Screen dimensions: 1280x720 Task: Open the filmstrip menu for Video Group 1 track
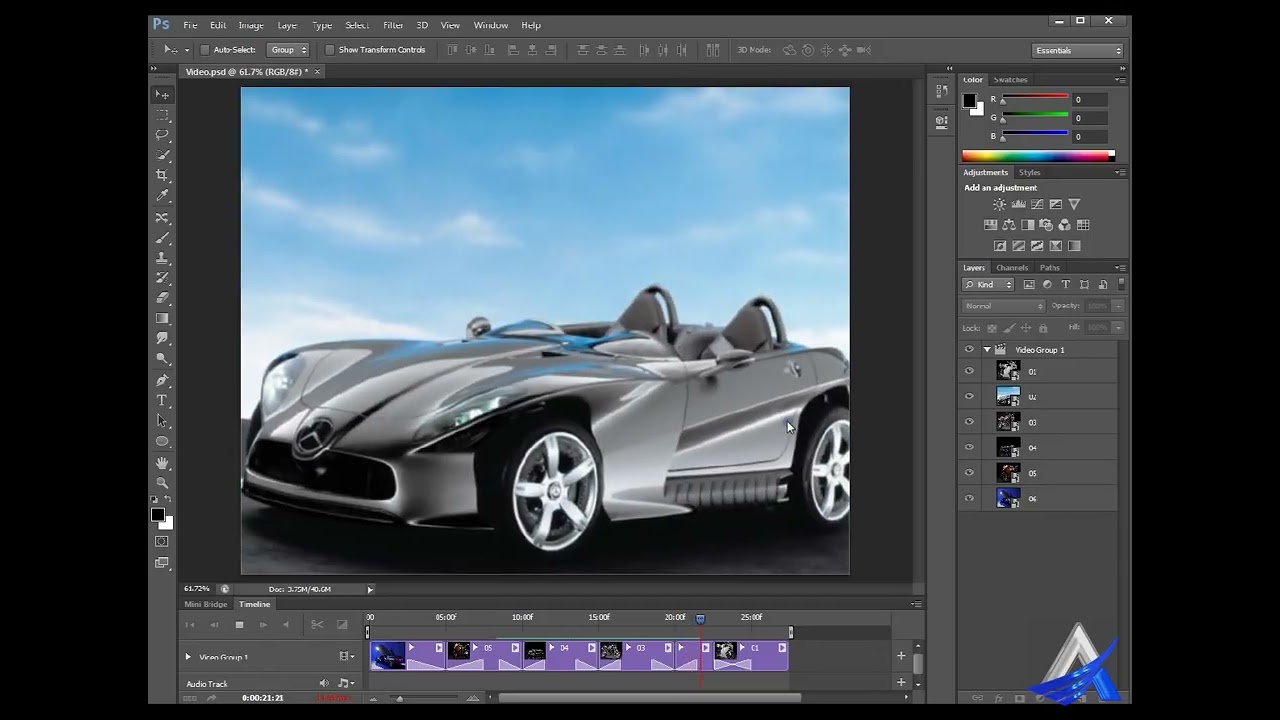pyautogui.click(x=346, y=657)
